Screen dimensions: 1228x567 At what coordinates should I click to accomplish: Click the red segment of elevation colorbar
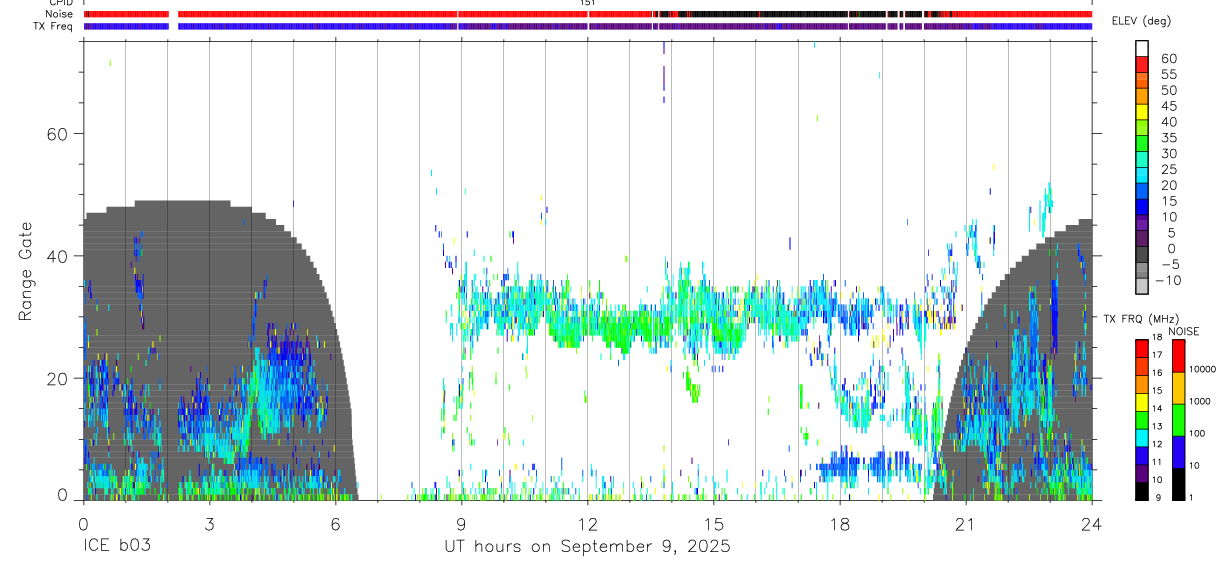pyautogui.click(x=1142, y=62)
